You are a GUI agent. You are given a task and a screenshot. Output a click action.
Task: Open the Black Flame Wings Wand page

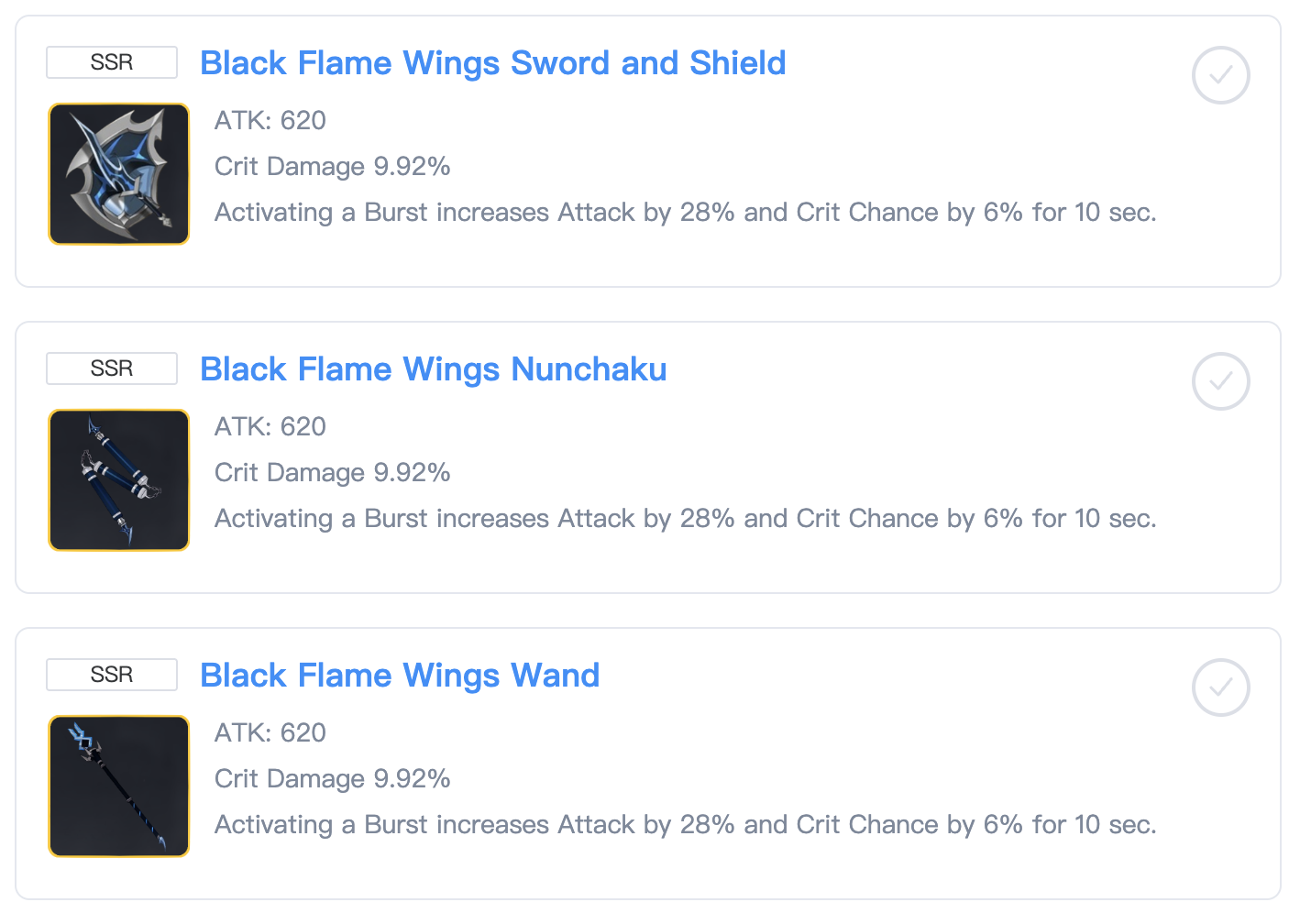pos(401,675)
